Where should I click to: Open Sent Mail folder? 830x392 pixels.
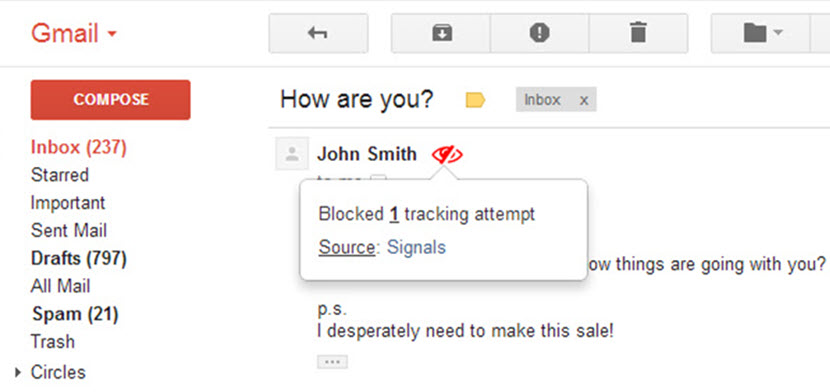coord(69,231)
